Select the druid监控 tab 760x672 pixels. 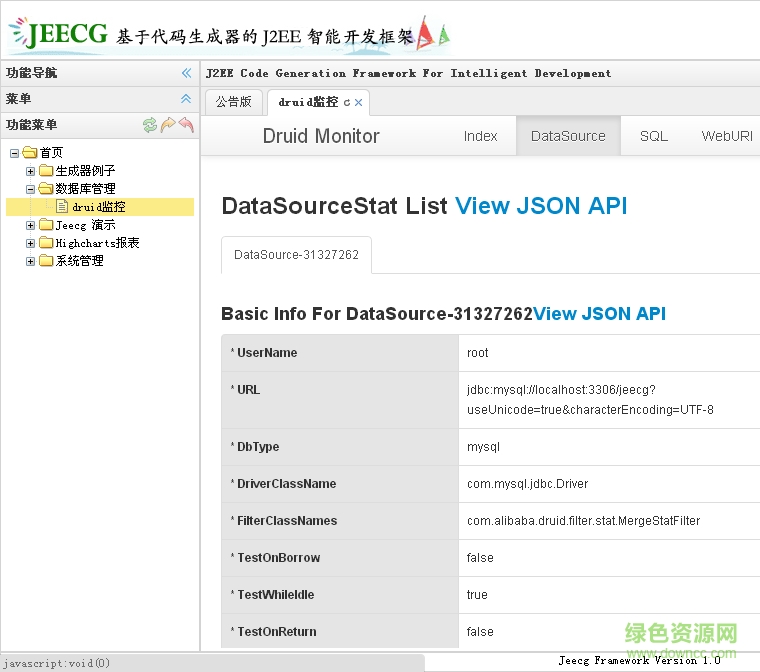[308, 102]
